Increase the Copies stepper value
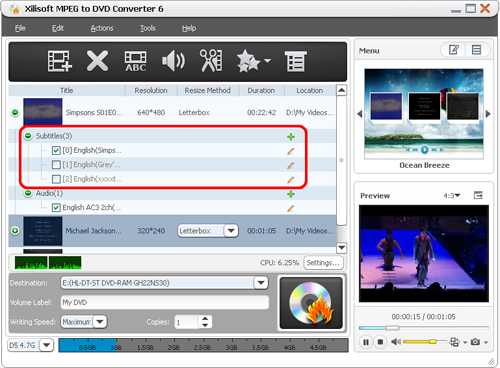Screen dimensions: 500x368 pyautogui.click(x=205, y=319)
